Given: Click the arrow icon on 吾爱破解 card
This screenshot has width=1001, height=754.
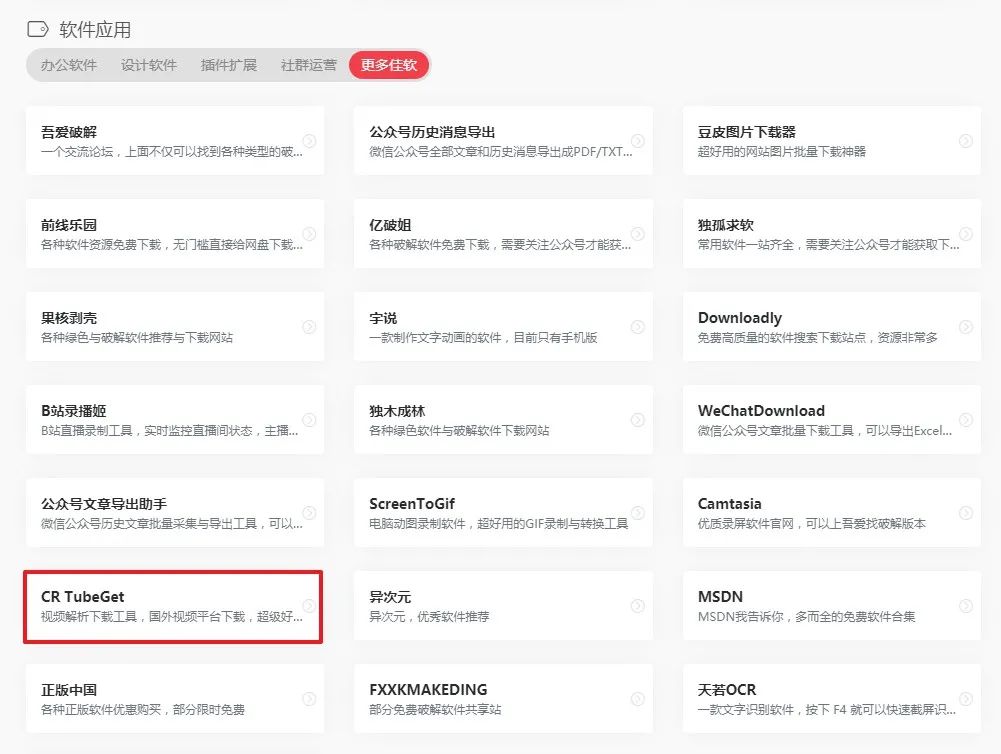Looking at the screenshot, I should pyautogui.click(x=309, y=140).
